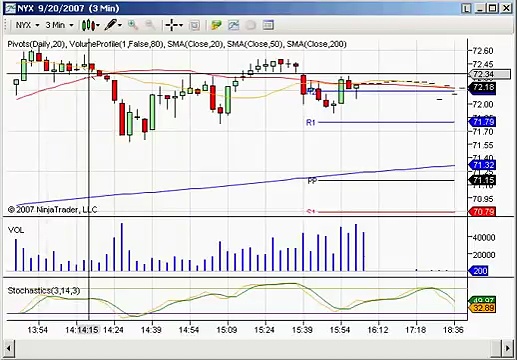
Task: Click the 200 volume value label
Action: [479, 271]
